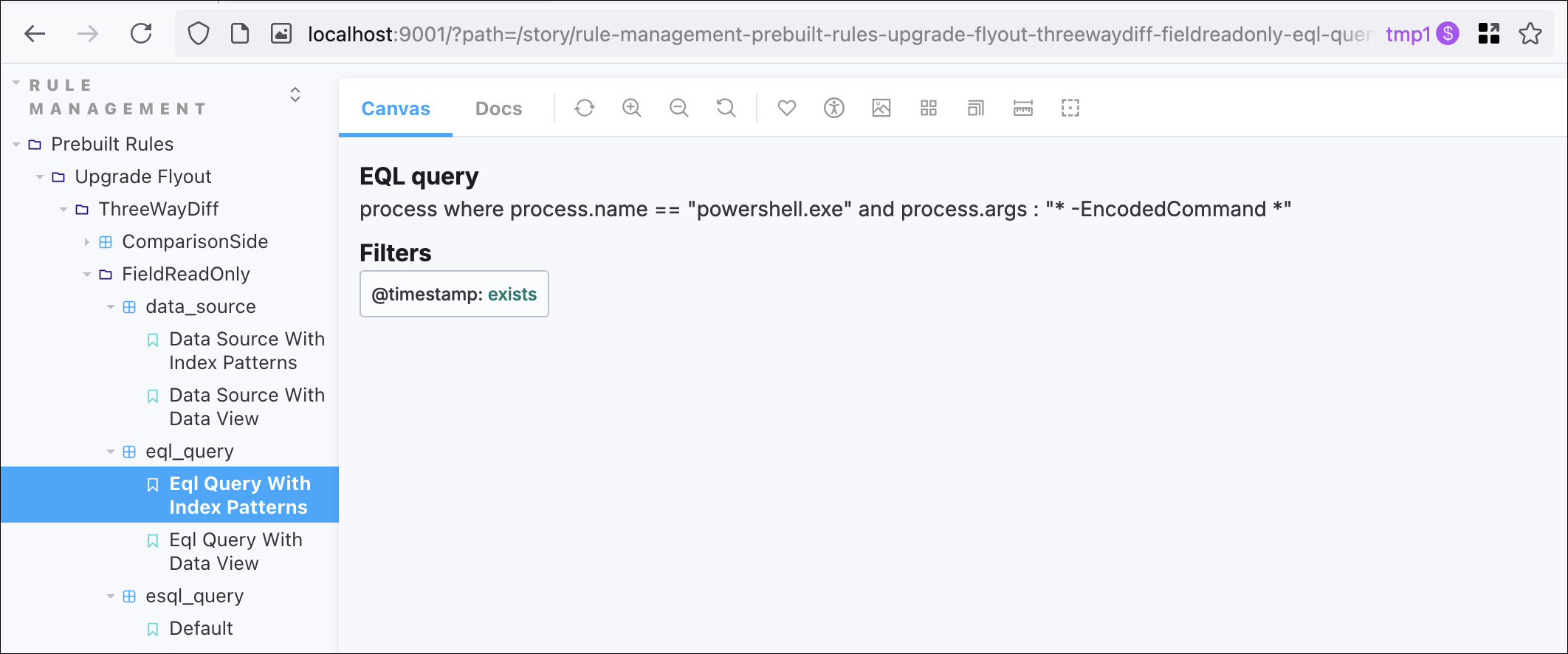The height and width of the screenshot is (654, 1568).
Task: Collapse the esql_query component
Action: coord(195,596)
